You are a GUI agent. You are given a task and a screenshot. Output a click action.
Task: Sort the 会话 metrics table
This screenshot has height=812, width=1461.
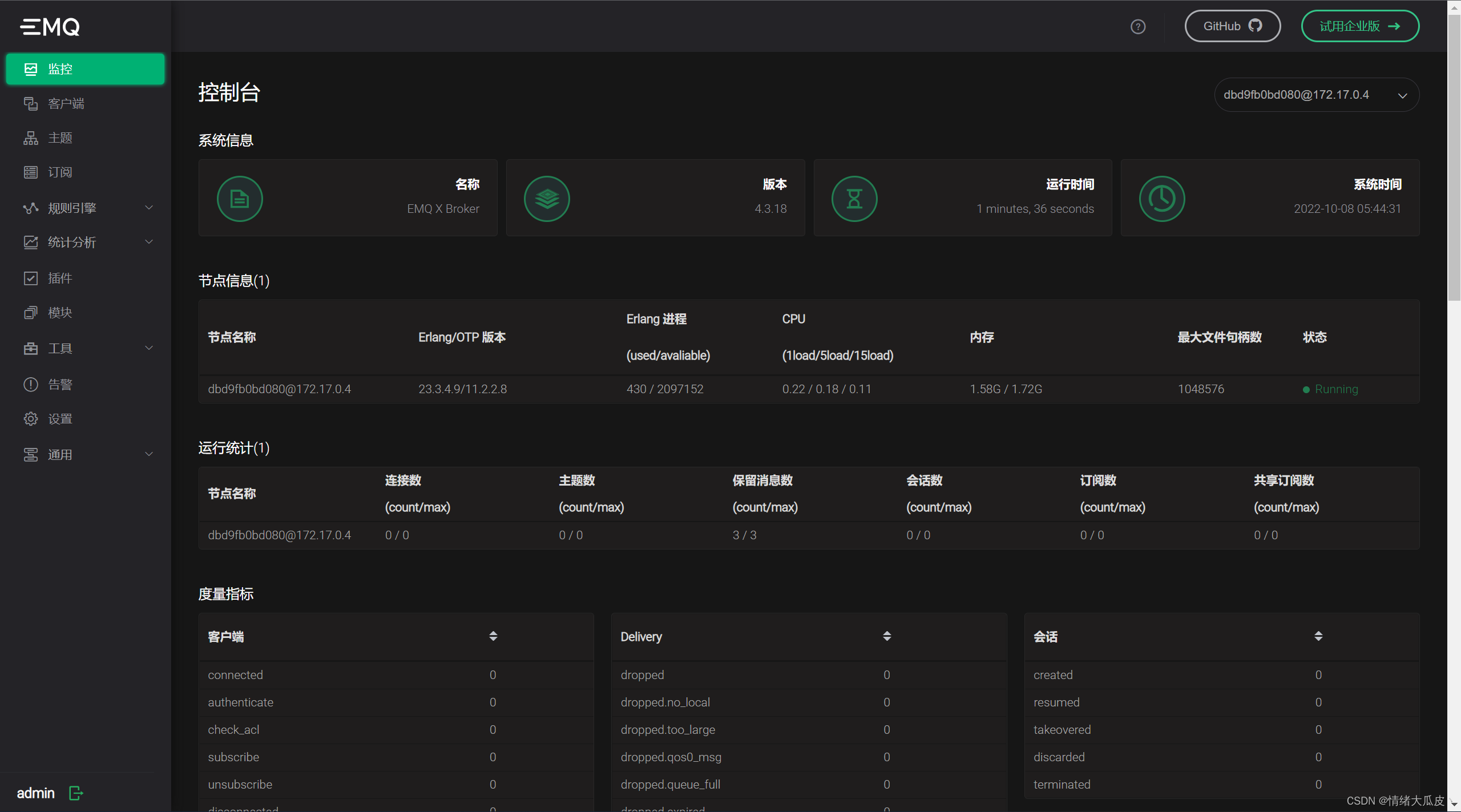tap(1318, 636)
